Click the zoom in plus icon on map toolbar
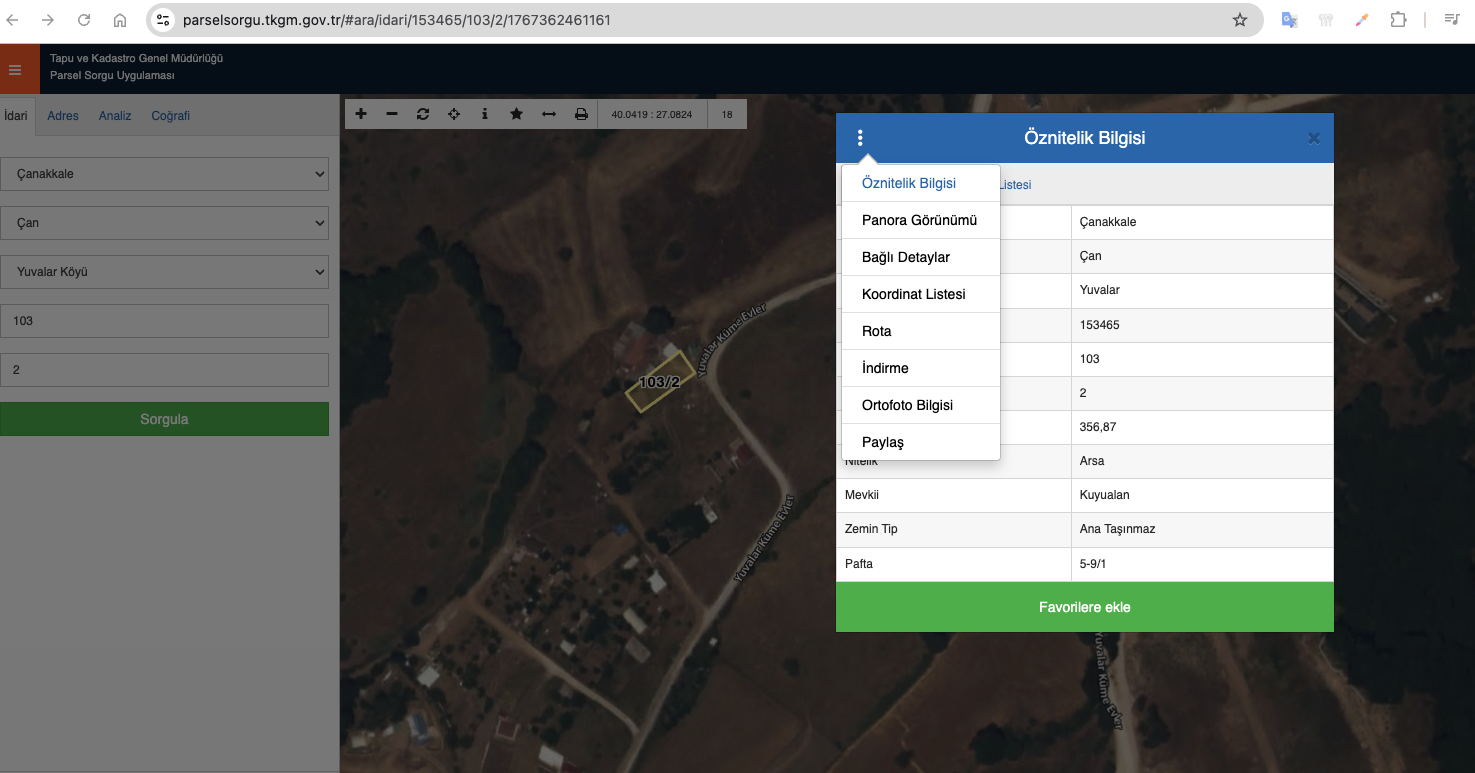Viewport: 1475px width, 773px height. 361,114
